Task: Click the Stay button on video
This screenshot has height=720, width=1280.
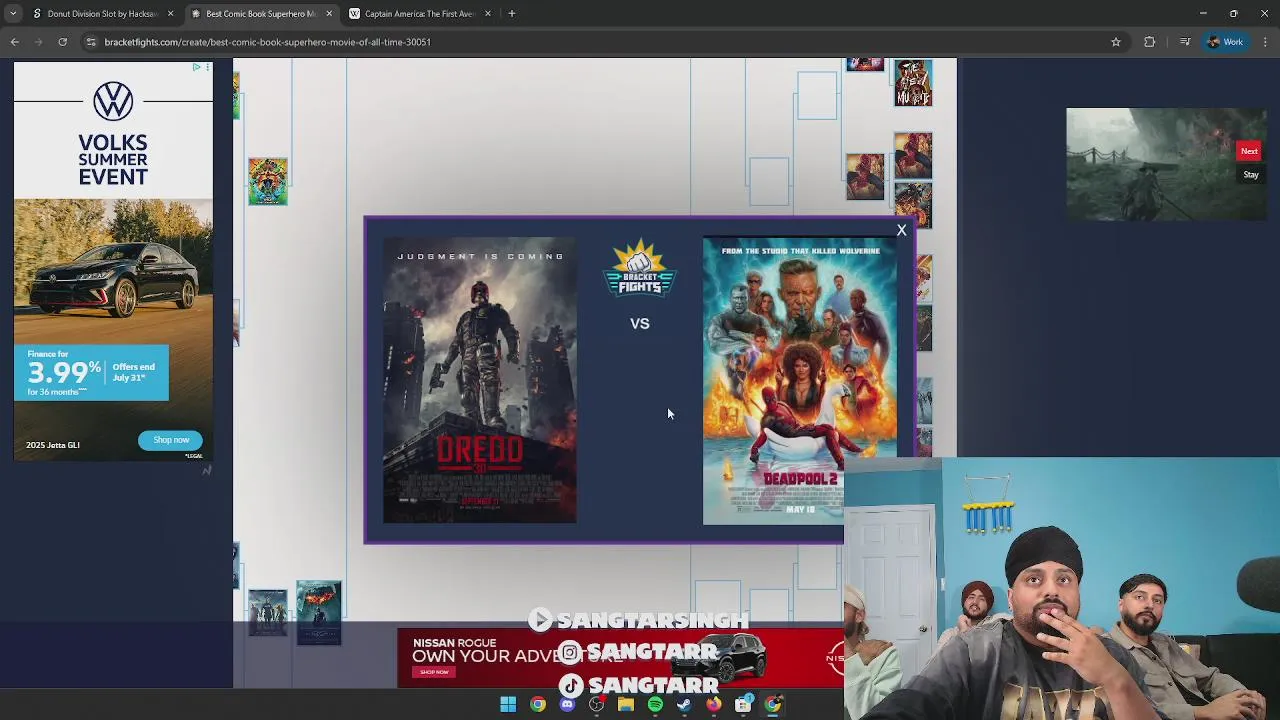Action: point(1251,175)
